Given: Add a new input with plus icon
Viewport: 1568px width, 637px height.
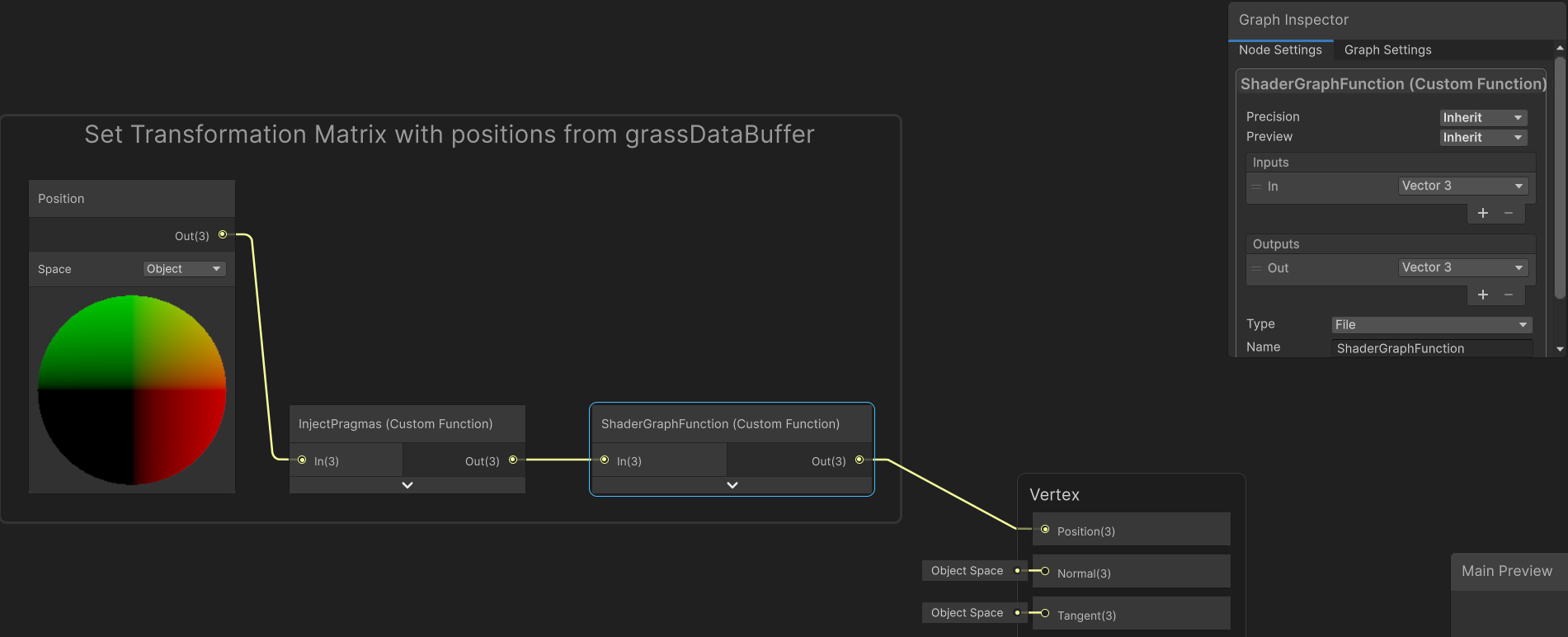Looking at the screenshot, I should click(x=1482, y=213).
